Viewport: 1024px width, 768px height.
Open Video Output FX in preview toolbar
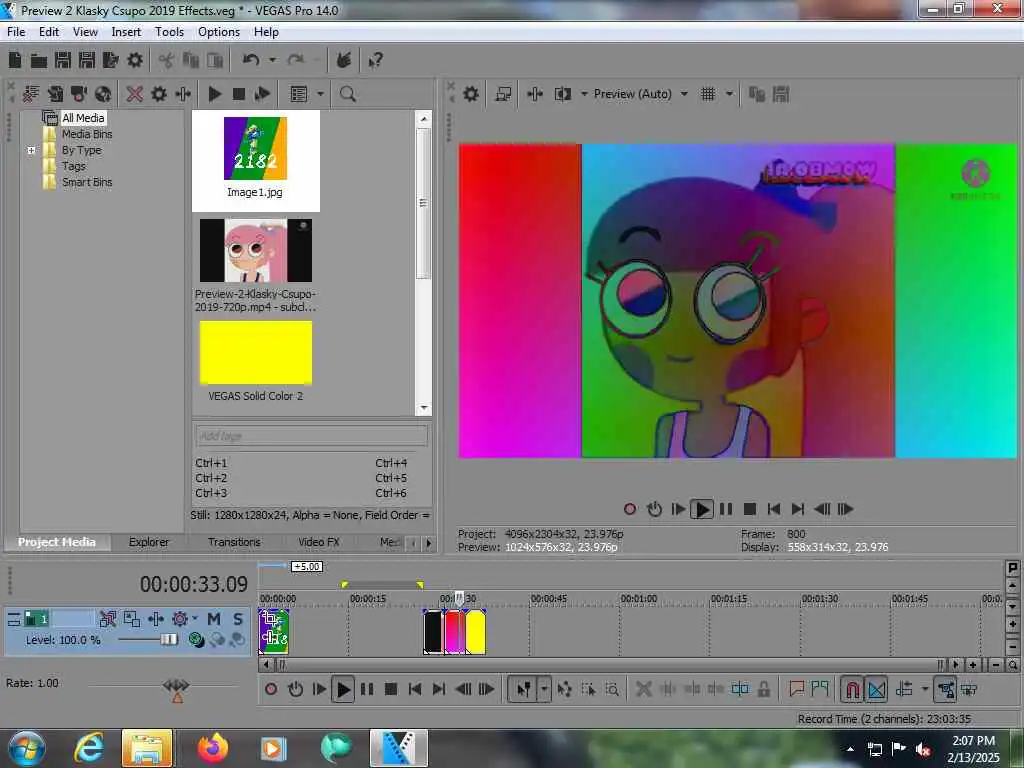[x=535, y=94]
